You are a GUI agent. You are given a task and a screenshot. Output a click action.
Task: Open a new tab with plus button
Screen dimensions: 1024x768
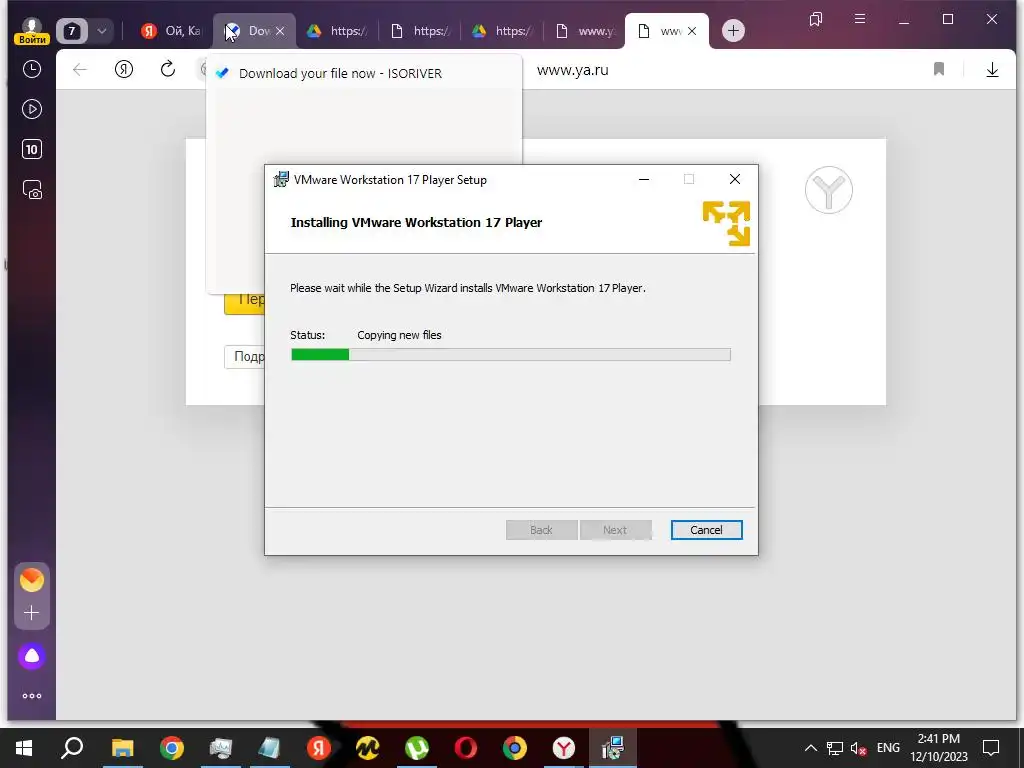[x=733, y=31]
